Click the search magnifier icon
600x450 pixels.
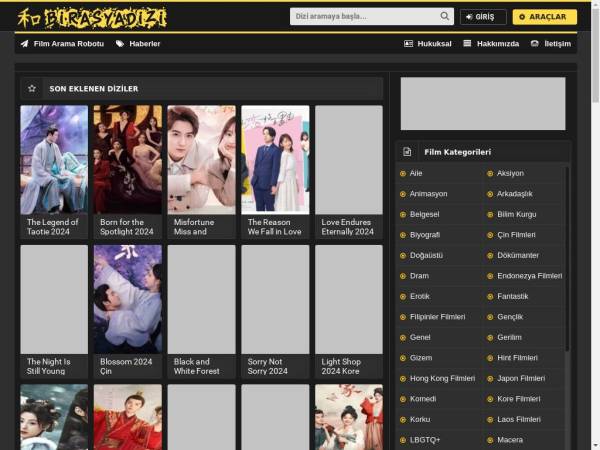445,17
